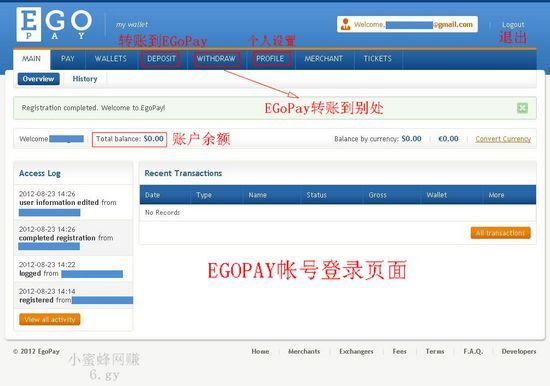This screenshot has height=386, width=550.
Task: Select the Overview sub-tab
Action: click(x=39, y=79)
